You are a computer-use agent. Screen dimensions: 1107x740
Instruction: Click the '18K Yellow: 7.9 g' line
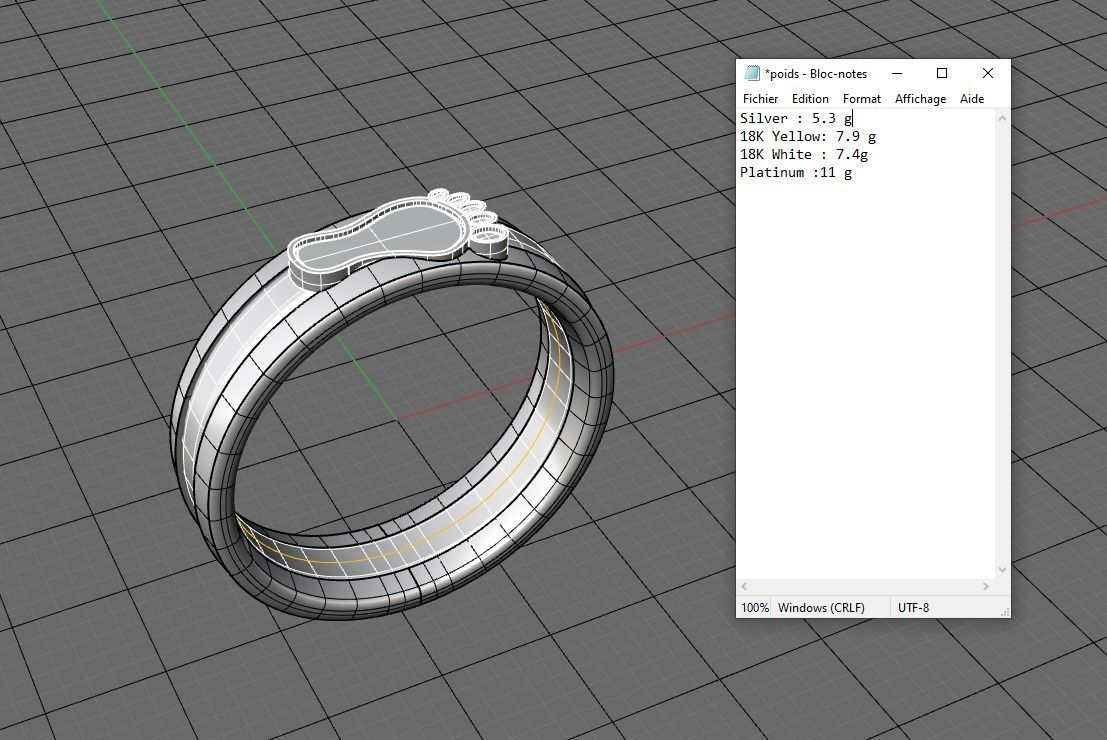coord(808,136)
